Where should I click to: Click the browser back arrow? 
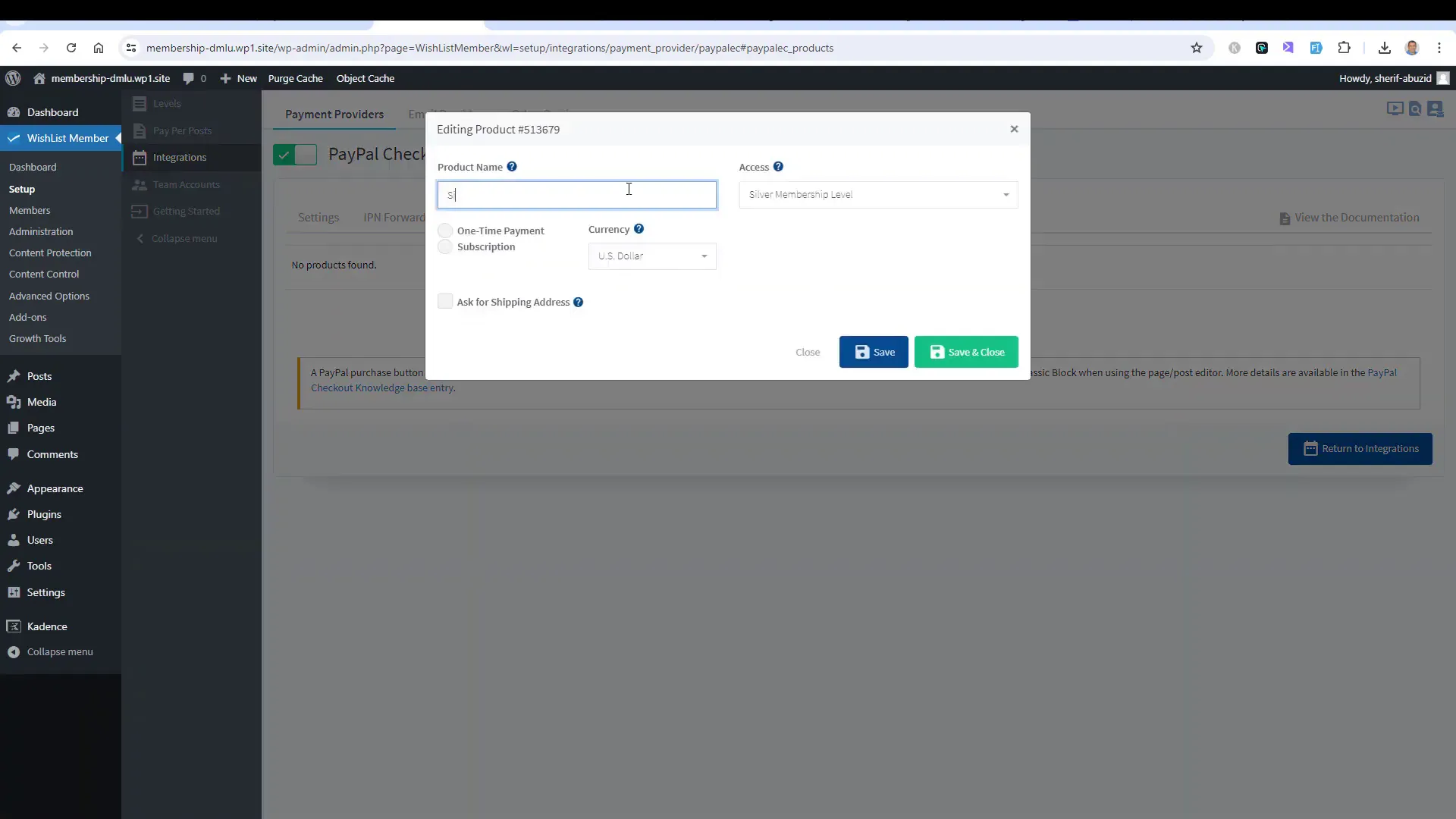click(17, 48)
